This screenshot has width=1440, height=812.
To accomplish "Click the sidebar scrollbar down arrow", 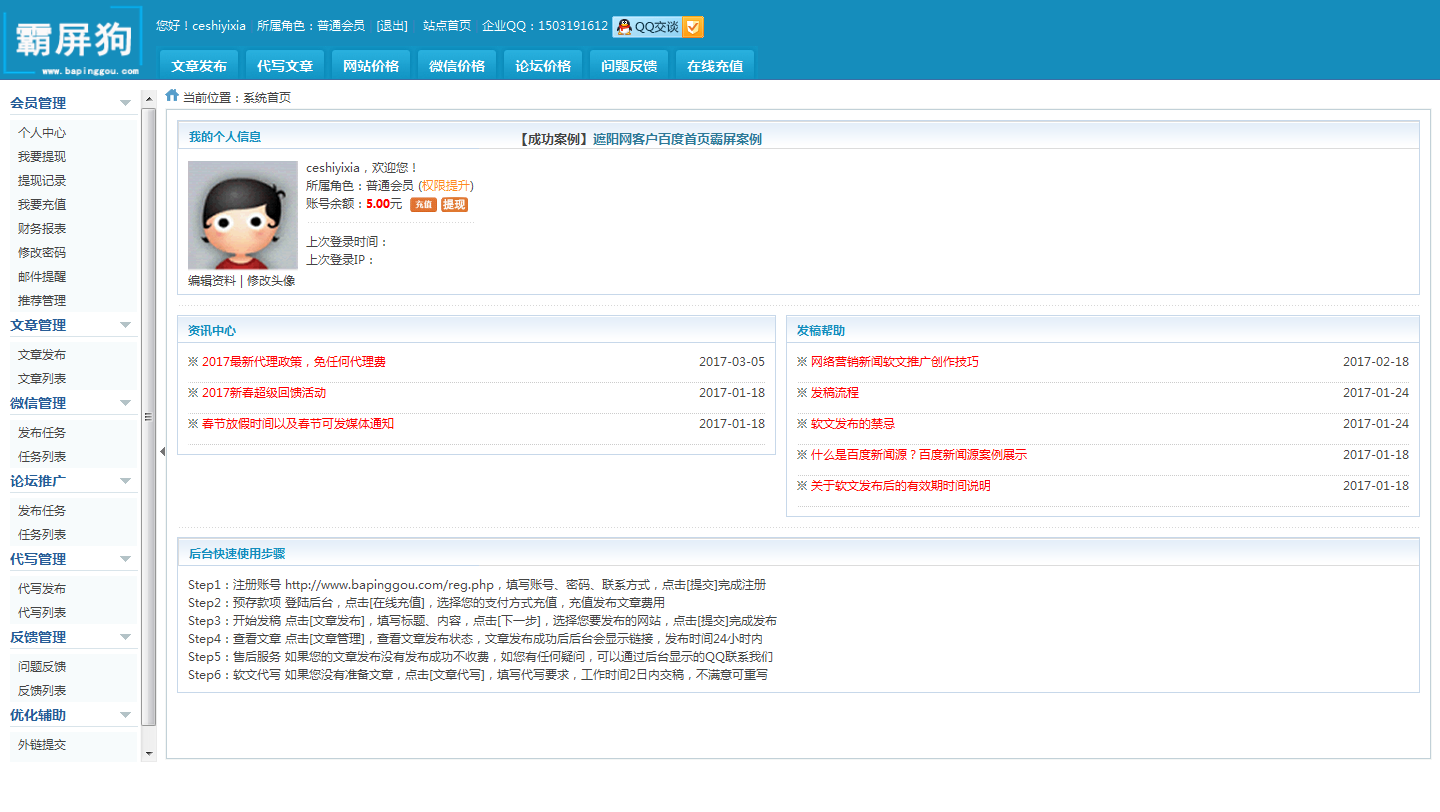I will 149,753.
